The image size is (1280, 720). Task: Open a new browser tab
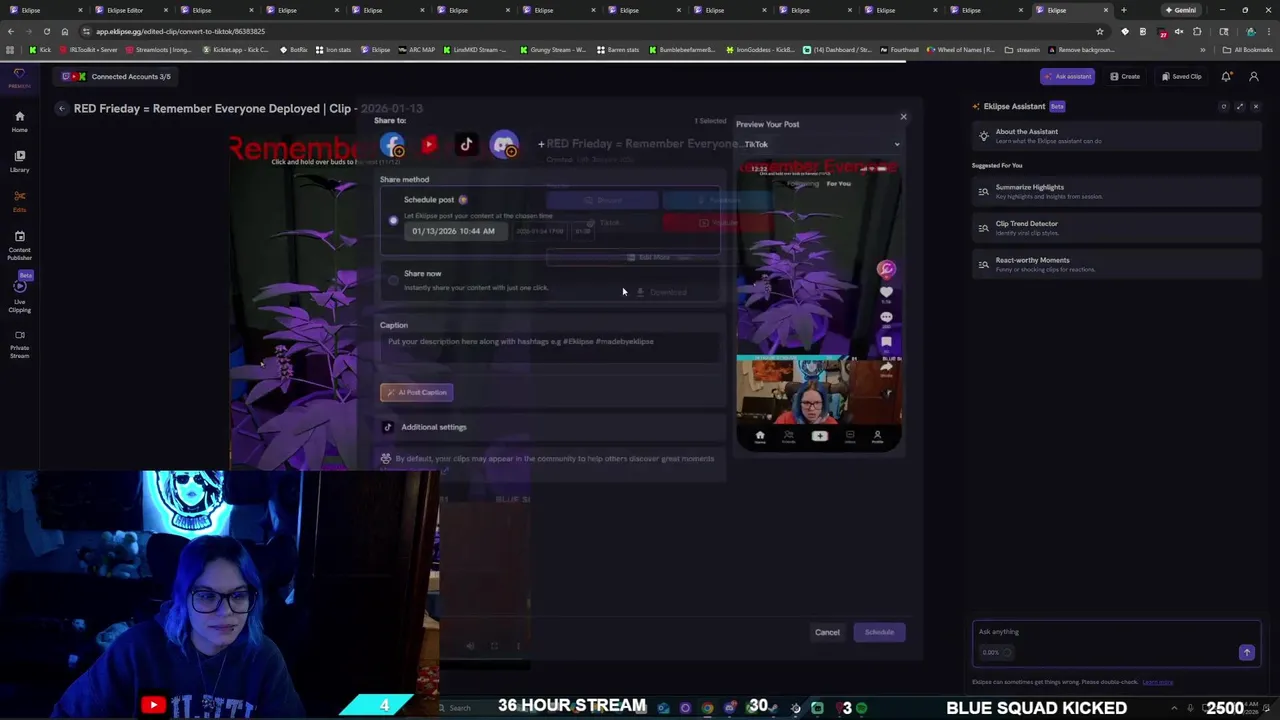tap(1123, 10)
